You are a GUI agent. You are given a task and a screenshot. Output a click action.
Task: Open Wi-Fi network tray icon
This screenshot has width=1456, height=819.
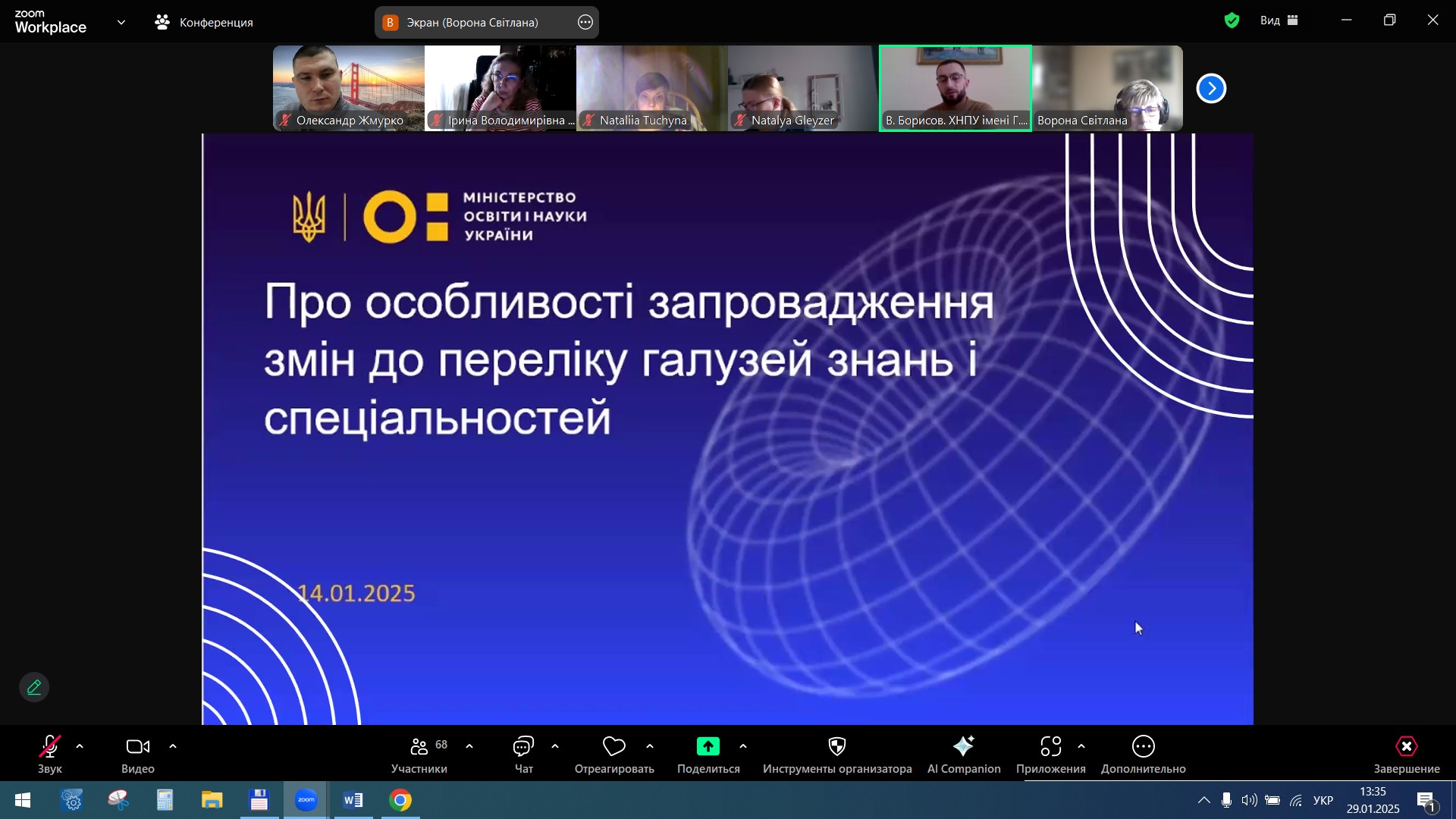click(1296, 801)
